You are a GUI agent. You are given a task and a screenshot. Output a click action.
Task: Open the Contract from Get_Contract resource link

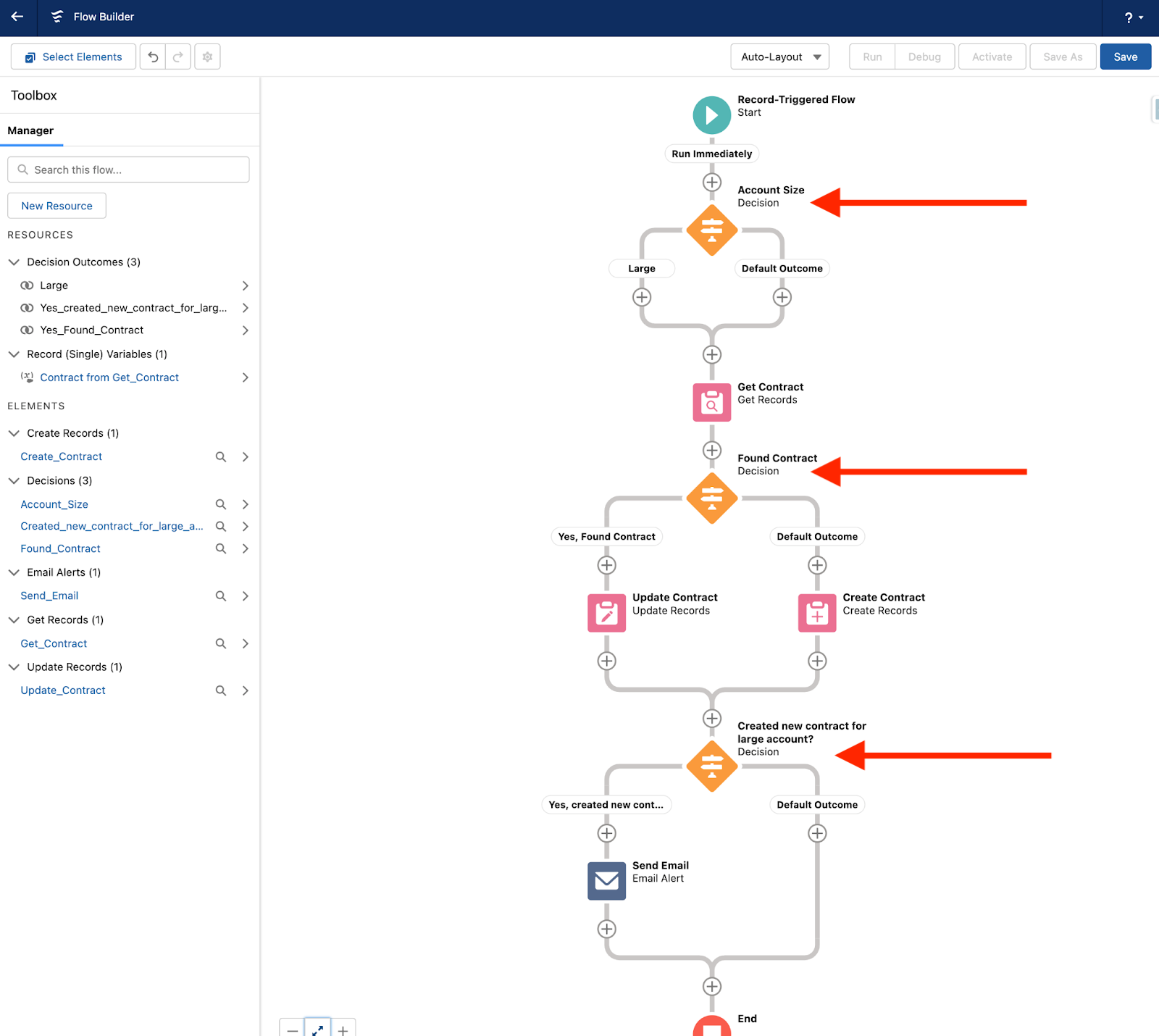click(x=109, y=377)
